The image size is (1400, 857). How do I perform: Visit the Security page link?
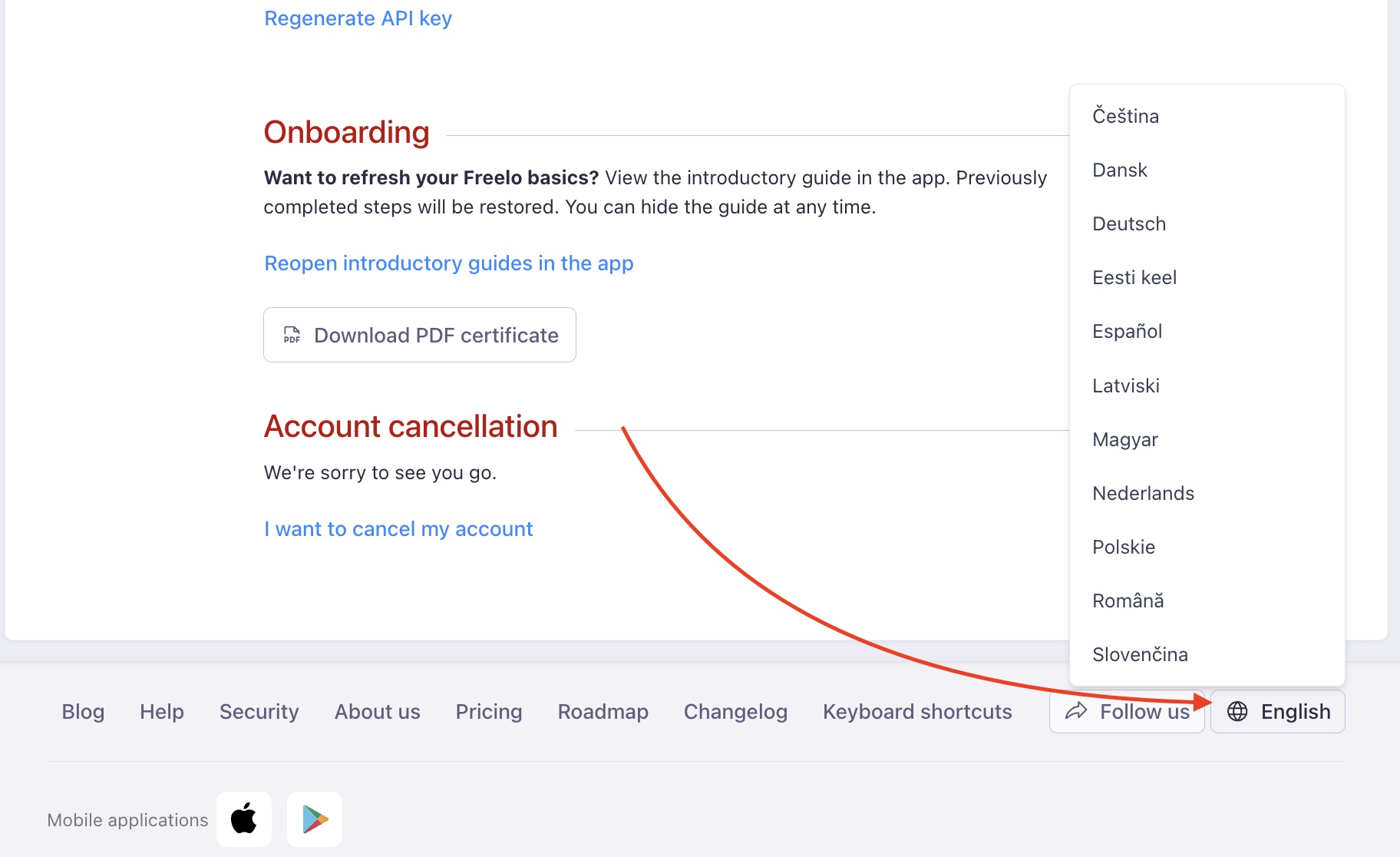[x=259, y=712]
